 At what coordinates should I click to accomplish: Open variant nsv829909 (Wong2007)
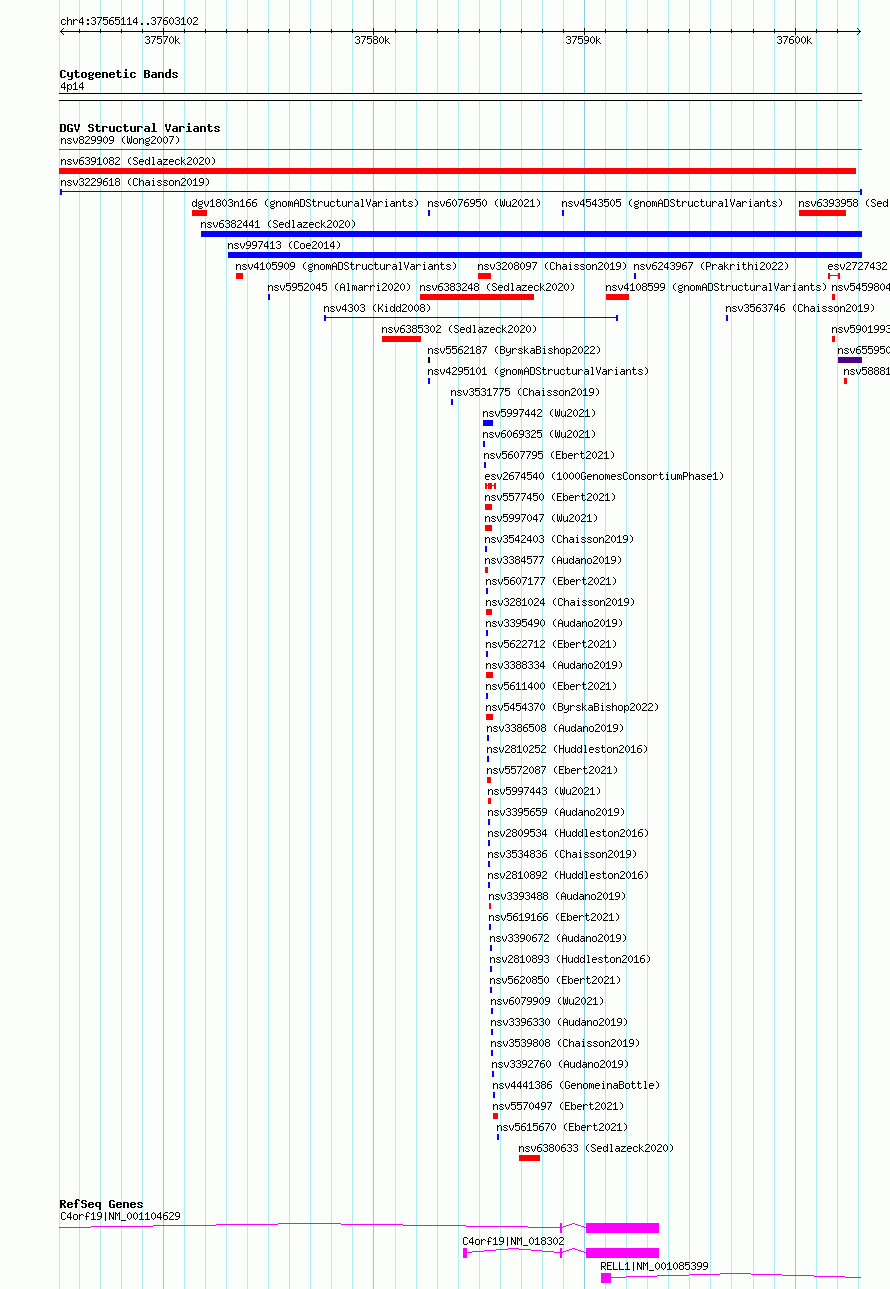pyautogui.click(x=120, y=140)
